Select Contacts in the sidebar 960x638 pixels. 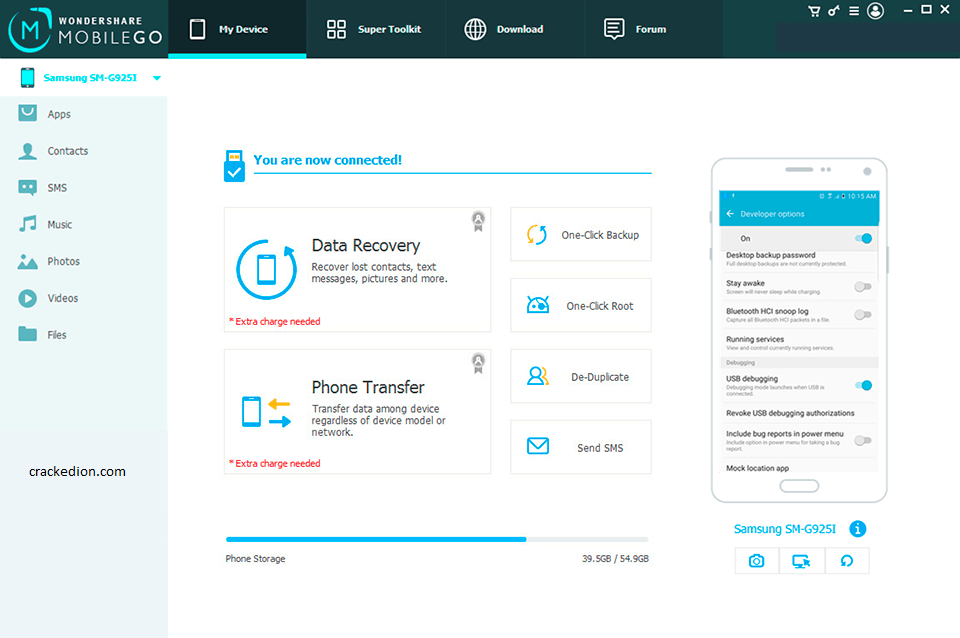[84, 151]
